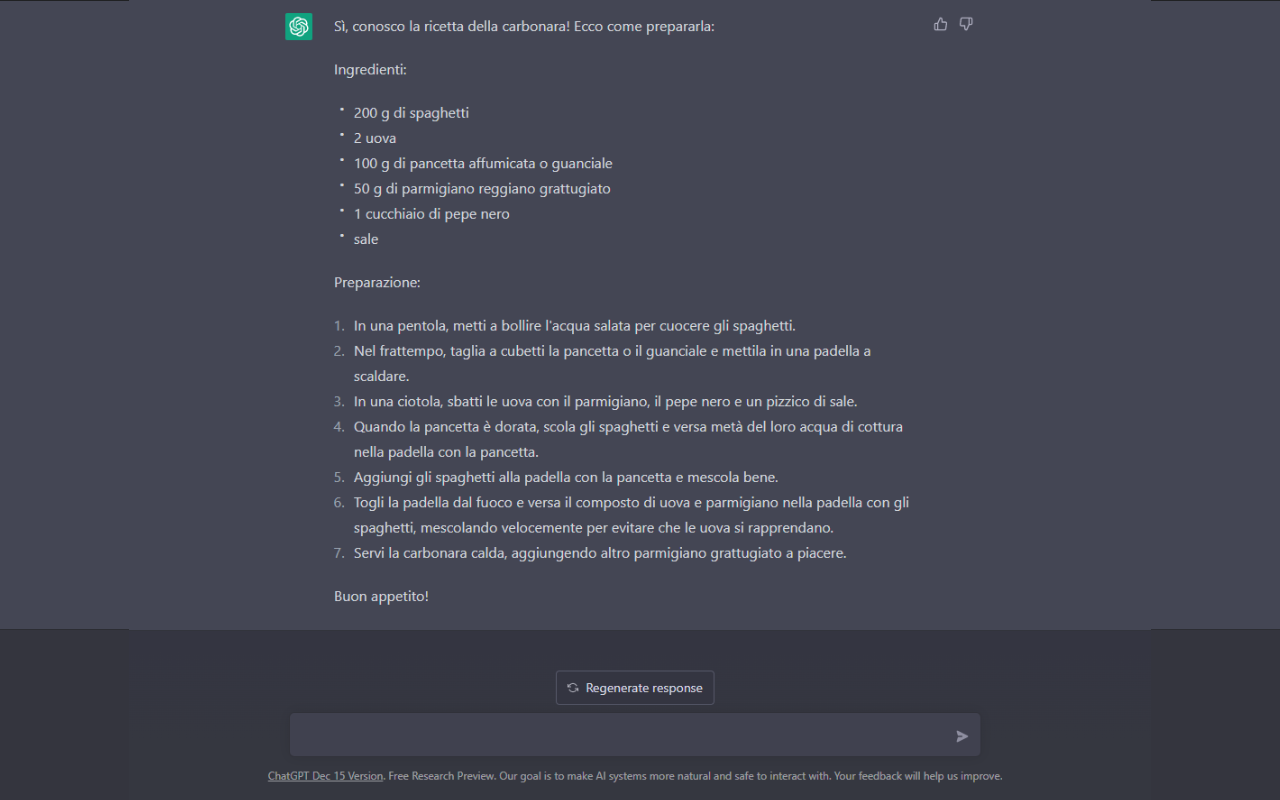Click the '1 cucchiaio di pepe nero' line
This screenshot has height=800, width=1280.
[432, 214]
